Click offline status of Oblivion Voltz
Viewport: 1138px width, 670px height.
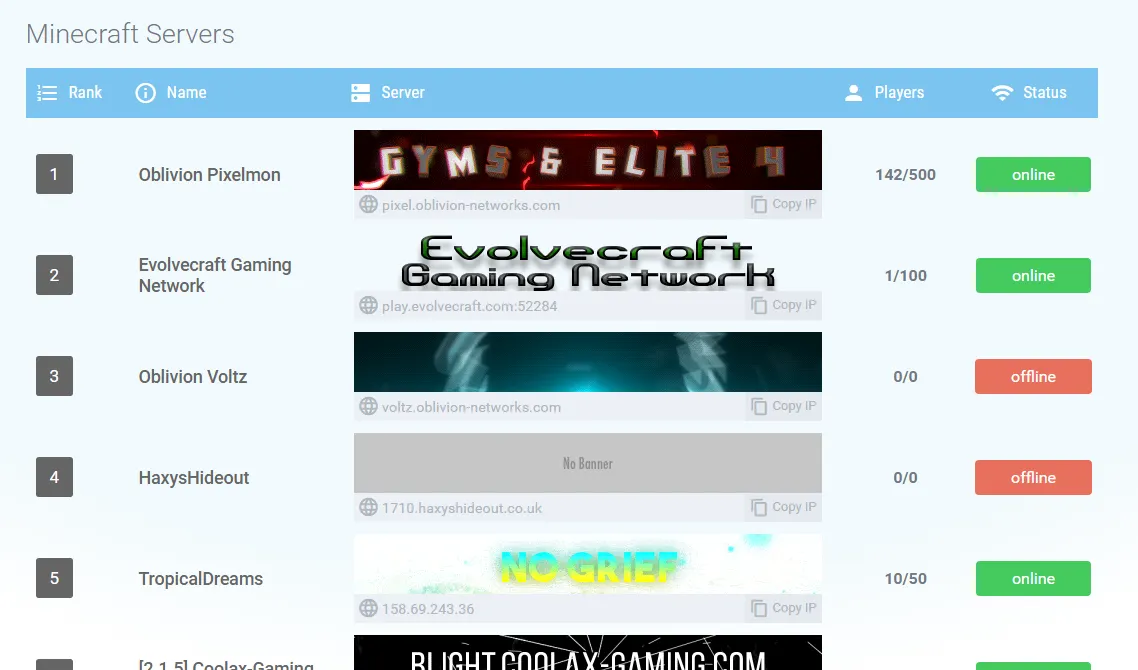click(x=1033, y=376)
